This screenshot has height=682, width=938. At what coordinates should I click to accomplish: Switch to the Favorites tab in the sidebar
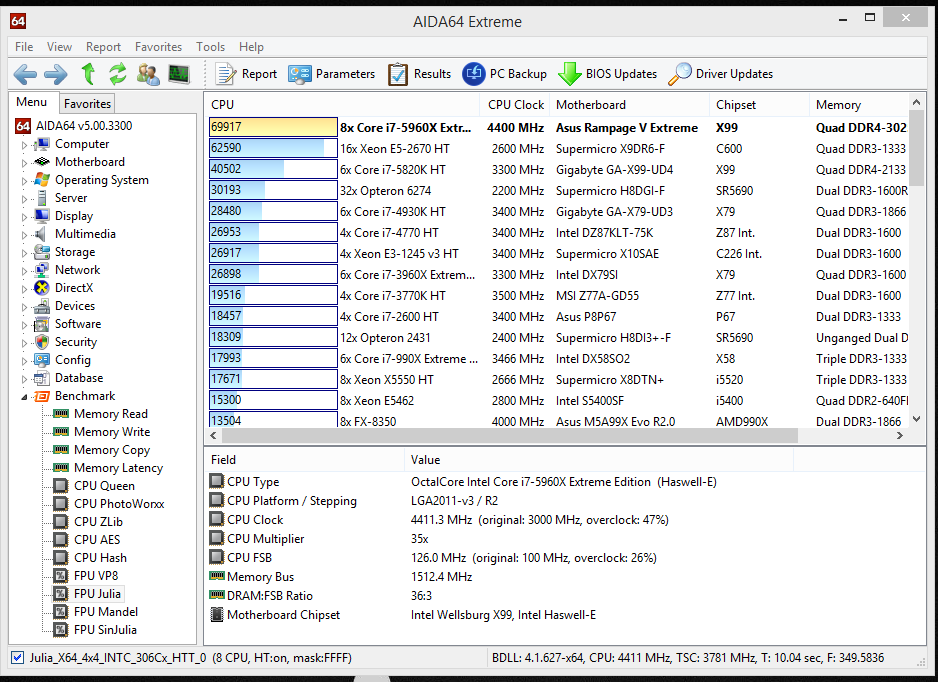87,103
